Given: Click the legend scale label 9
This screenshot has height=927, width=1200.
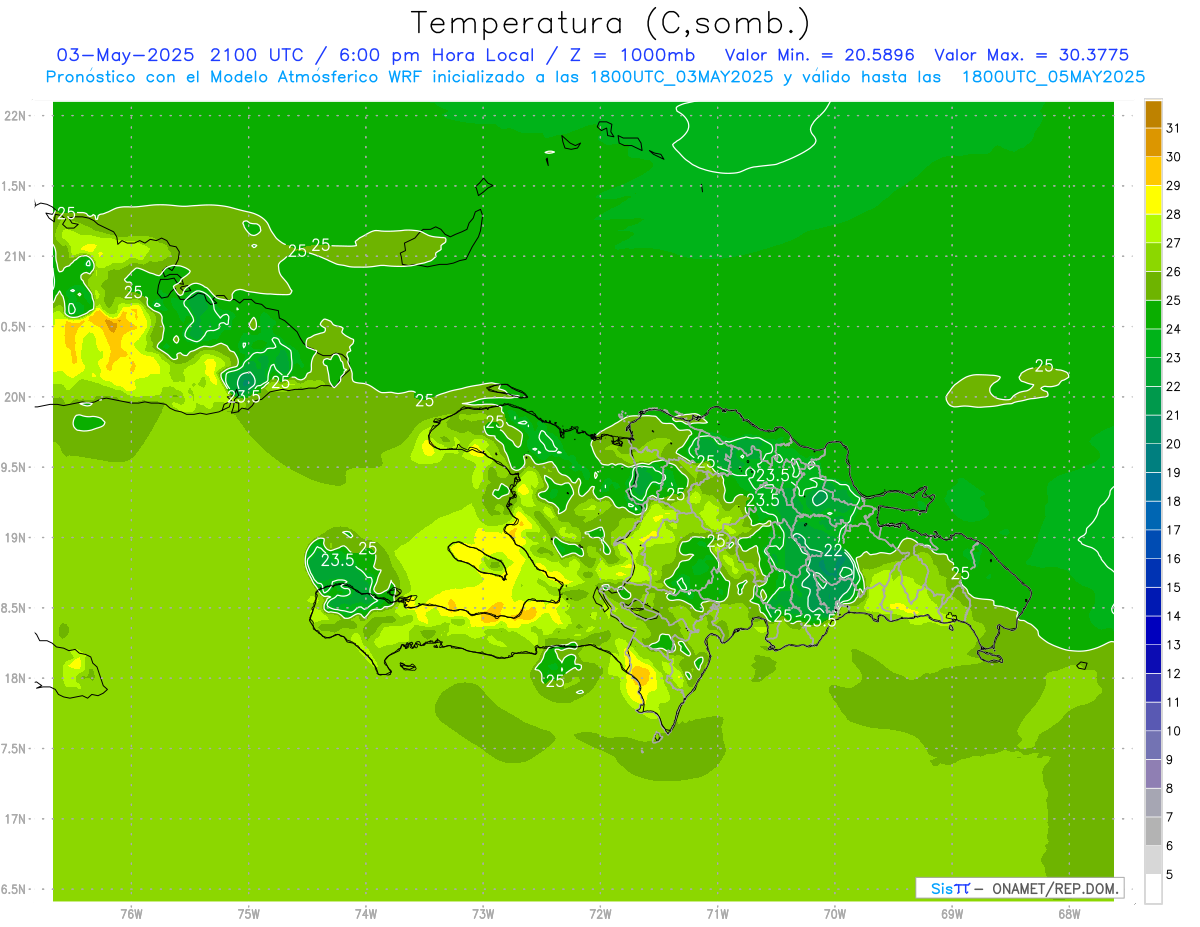Looking at the screenshot, I should point(1170,760).
